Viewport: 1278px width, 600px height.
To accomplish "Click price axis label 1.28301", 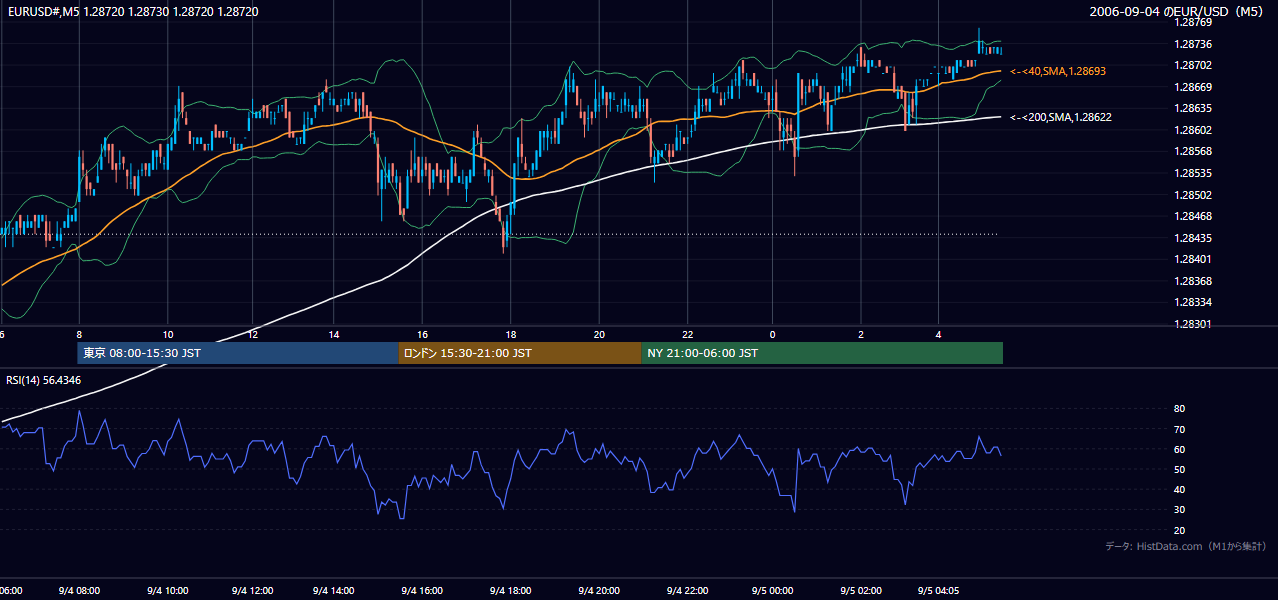I will tap(1193, 324).
